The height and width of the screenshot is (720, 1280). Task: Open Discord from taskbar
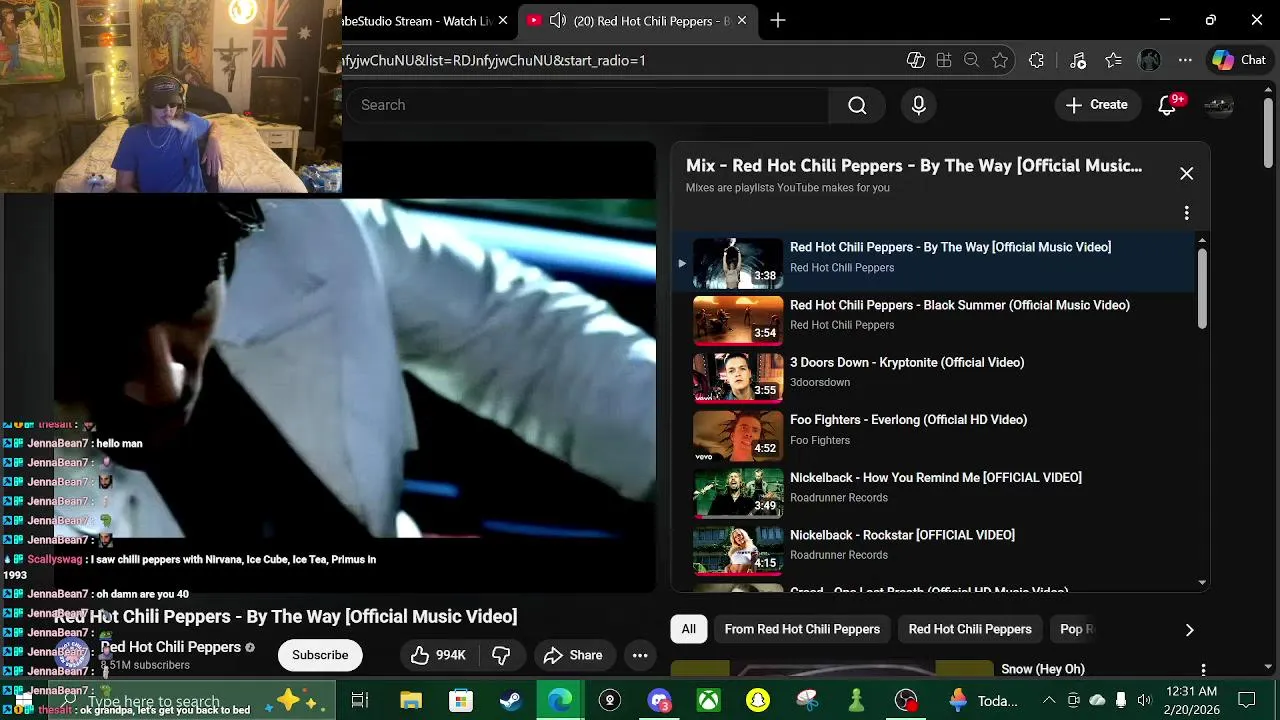[x=658, y=701]
